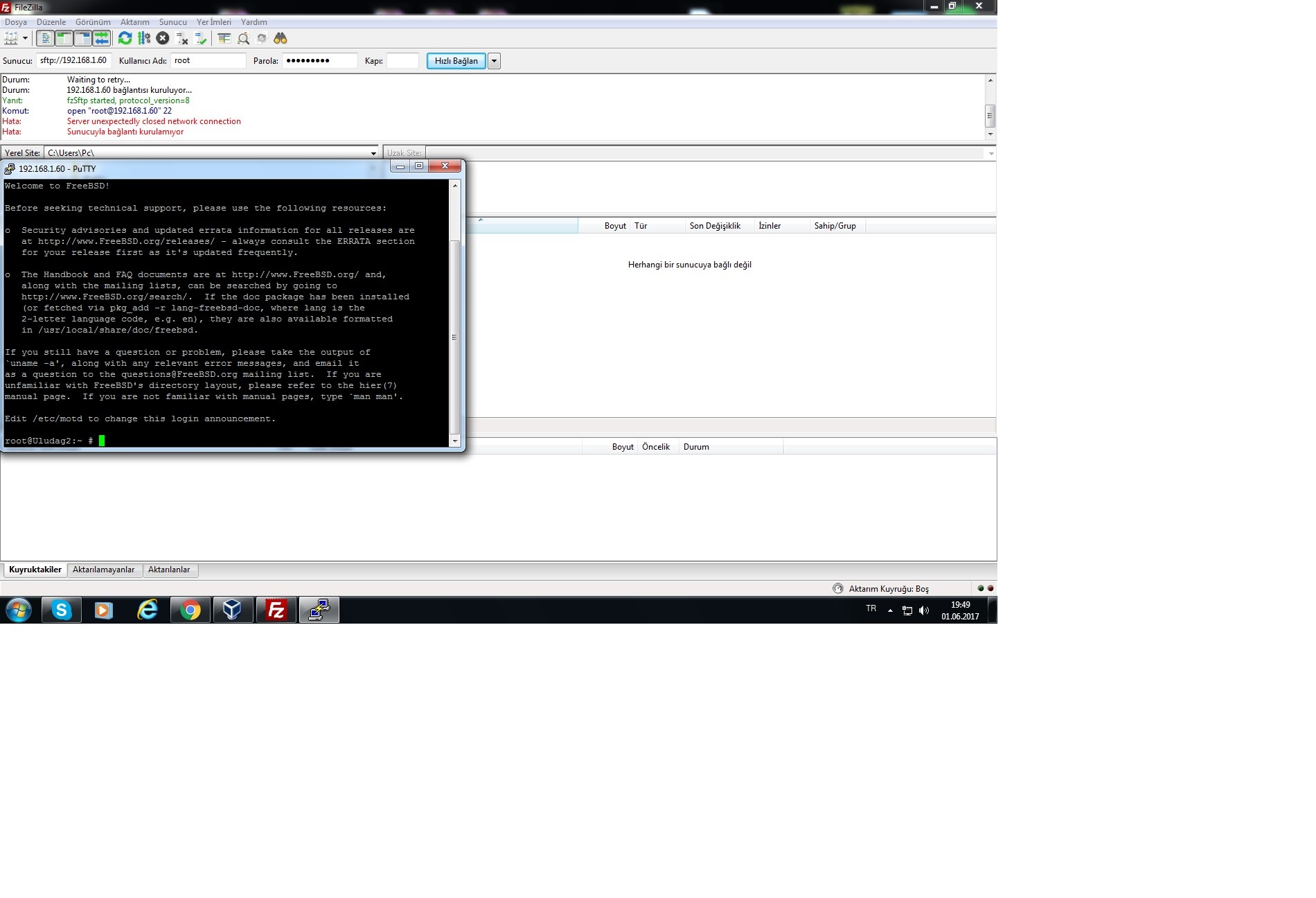Toggle synchronized browsing
The width and height of the screenshot is (1316, 898).
(262, 39)
